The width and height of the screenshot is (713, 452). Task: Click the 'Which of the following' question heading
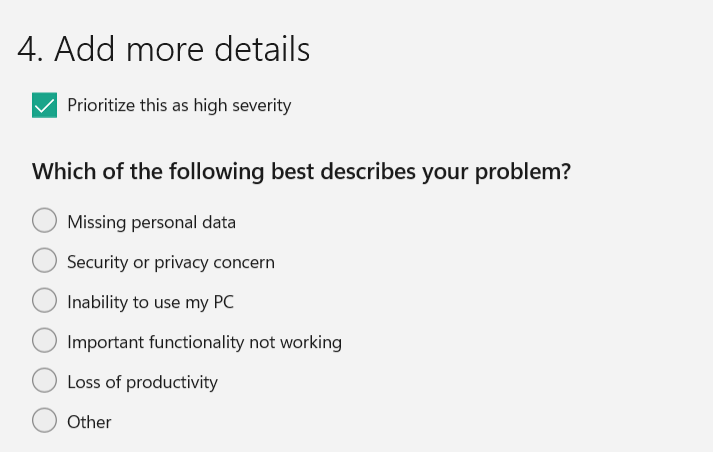coord(300,172)
